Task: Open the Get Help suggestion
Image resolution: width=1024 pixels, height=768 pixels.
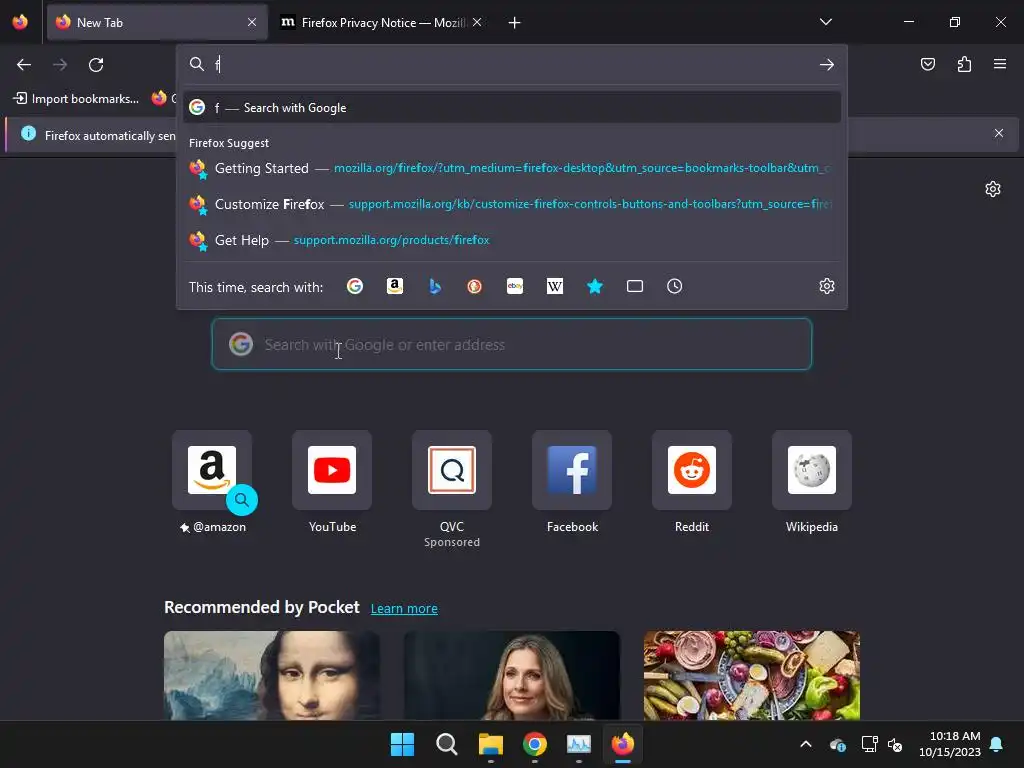Action: tap(512, 240)
